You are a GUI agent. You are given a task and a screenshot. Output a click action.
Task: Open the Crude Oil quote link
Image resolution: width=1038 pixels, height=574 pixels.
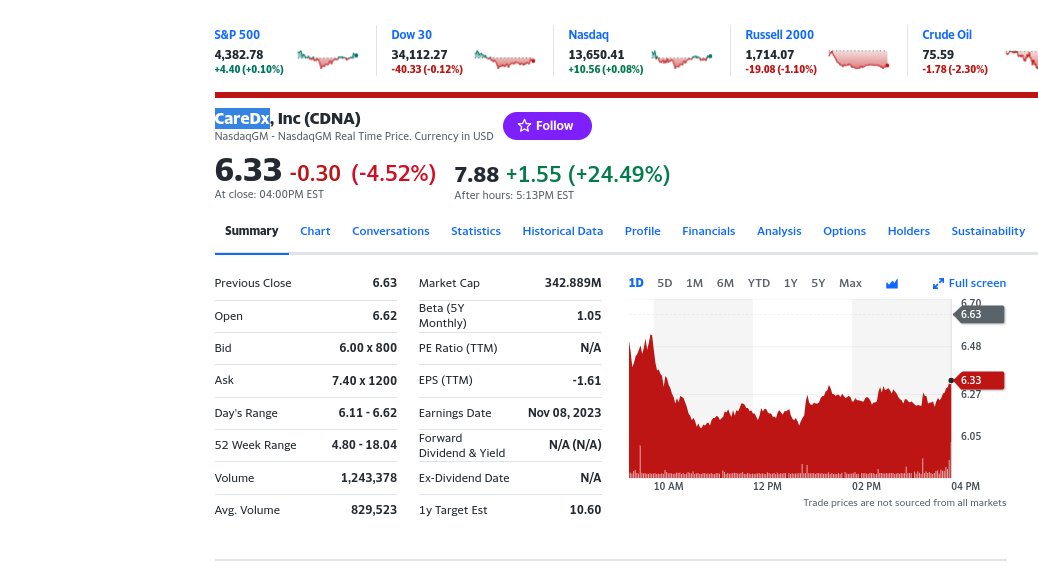coord(947,34)
